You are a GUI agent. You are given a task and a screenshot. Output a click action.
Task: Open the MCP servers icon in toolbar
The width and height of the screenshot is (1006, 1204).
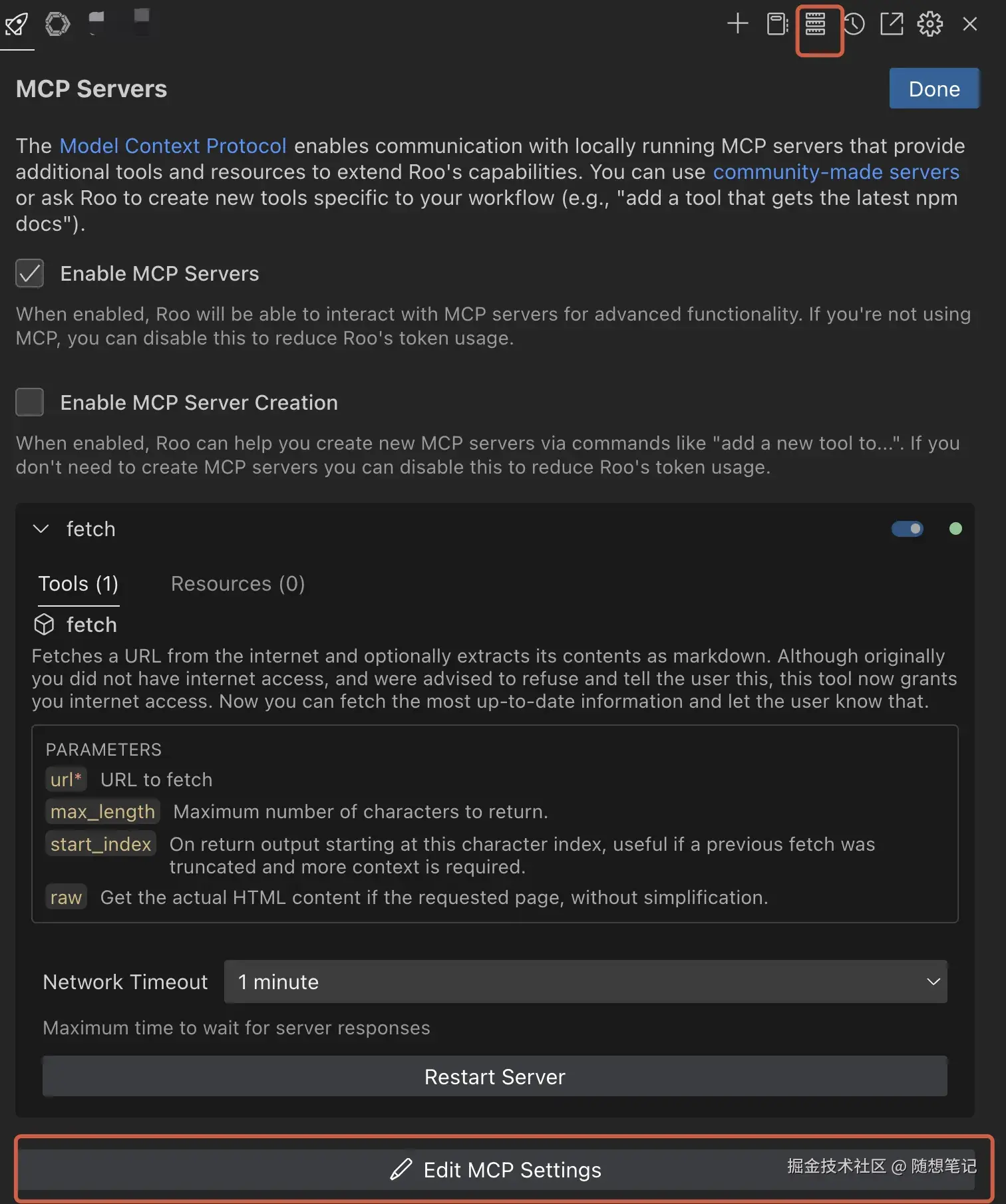click(815, 24)
